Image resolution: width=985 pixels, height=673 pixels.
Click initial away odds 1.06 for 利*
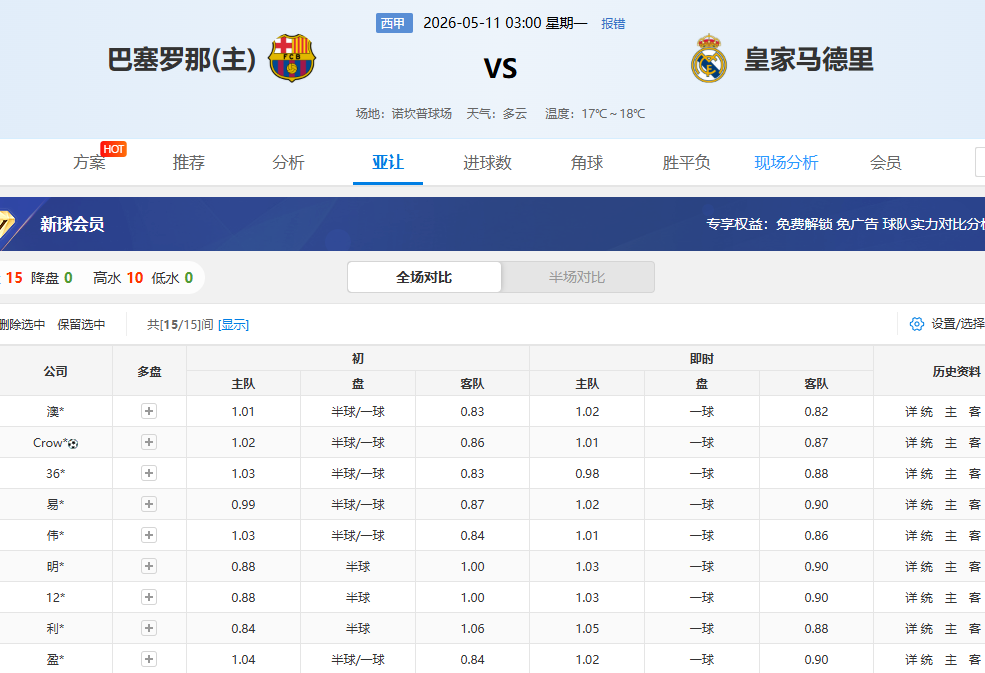coord(472,628)
